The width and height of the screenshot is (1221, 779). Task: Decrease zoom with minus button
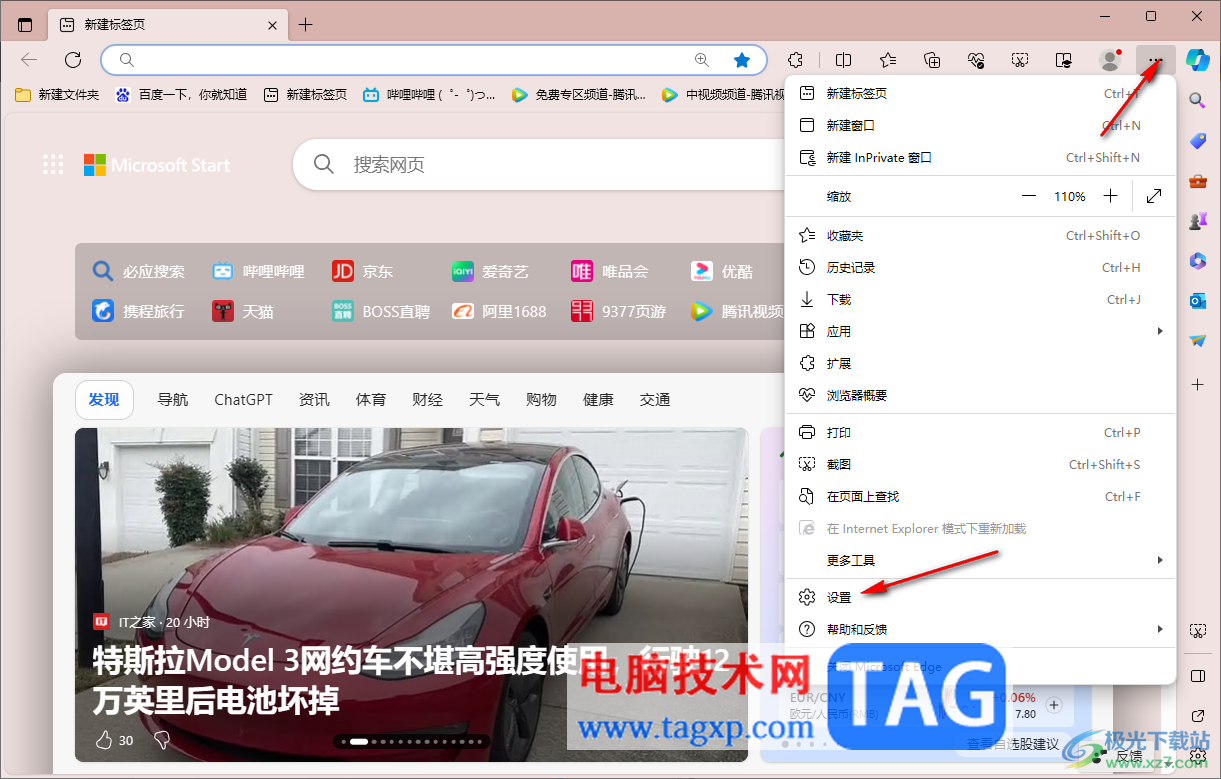pos(1029,196)
